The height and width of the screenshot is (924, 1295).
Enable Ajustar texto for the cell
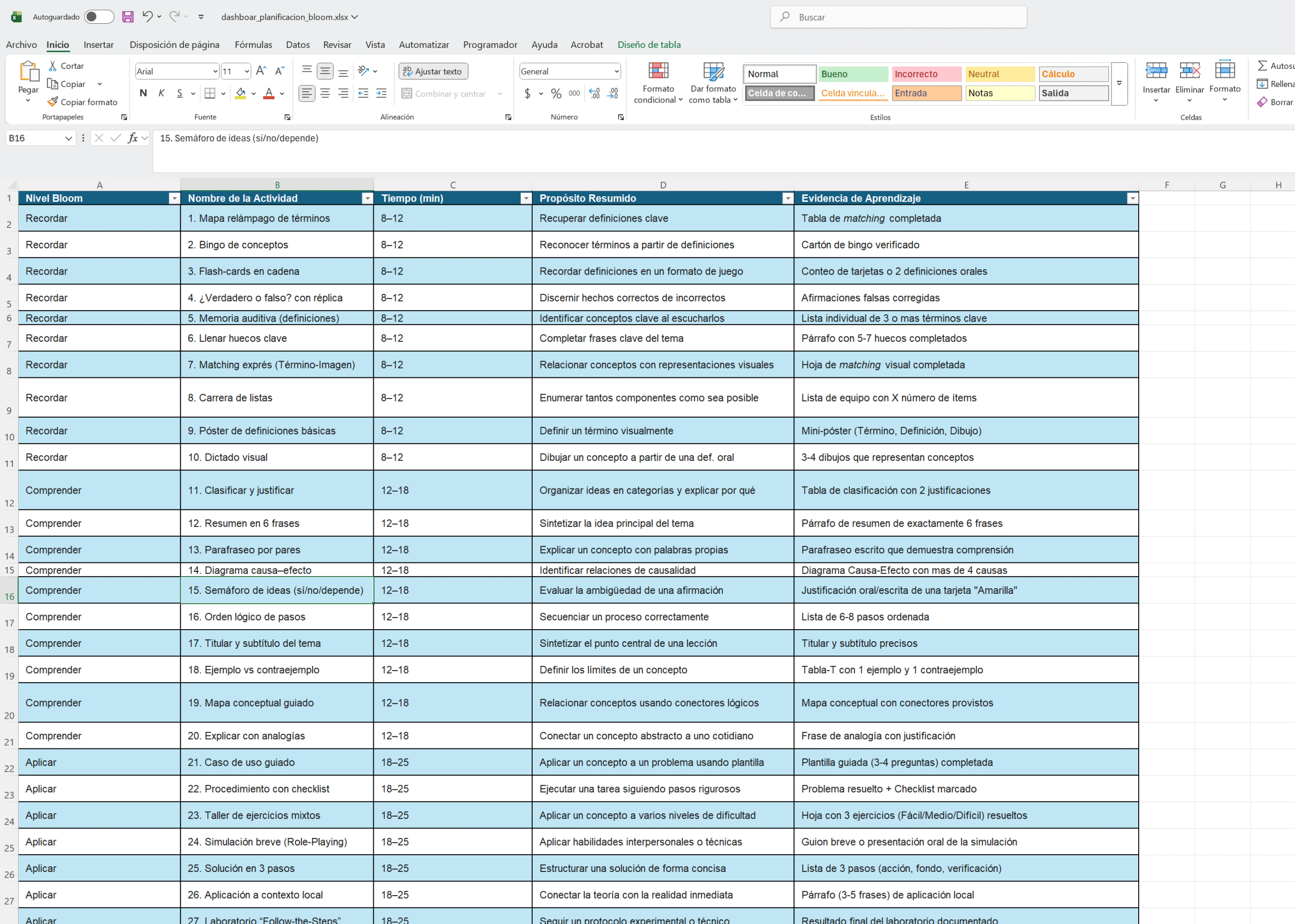coord(433,71)
